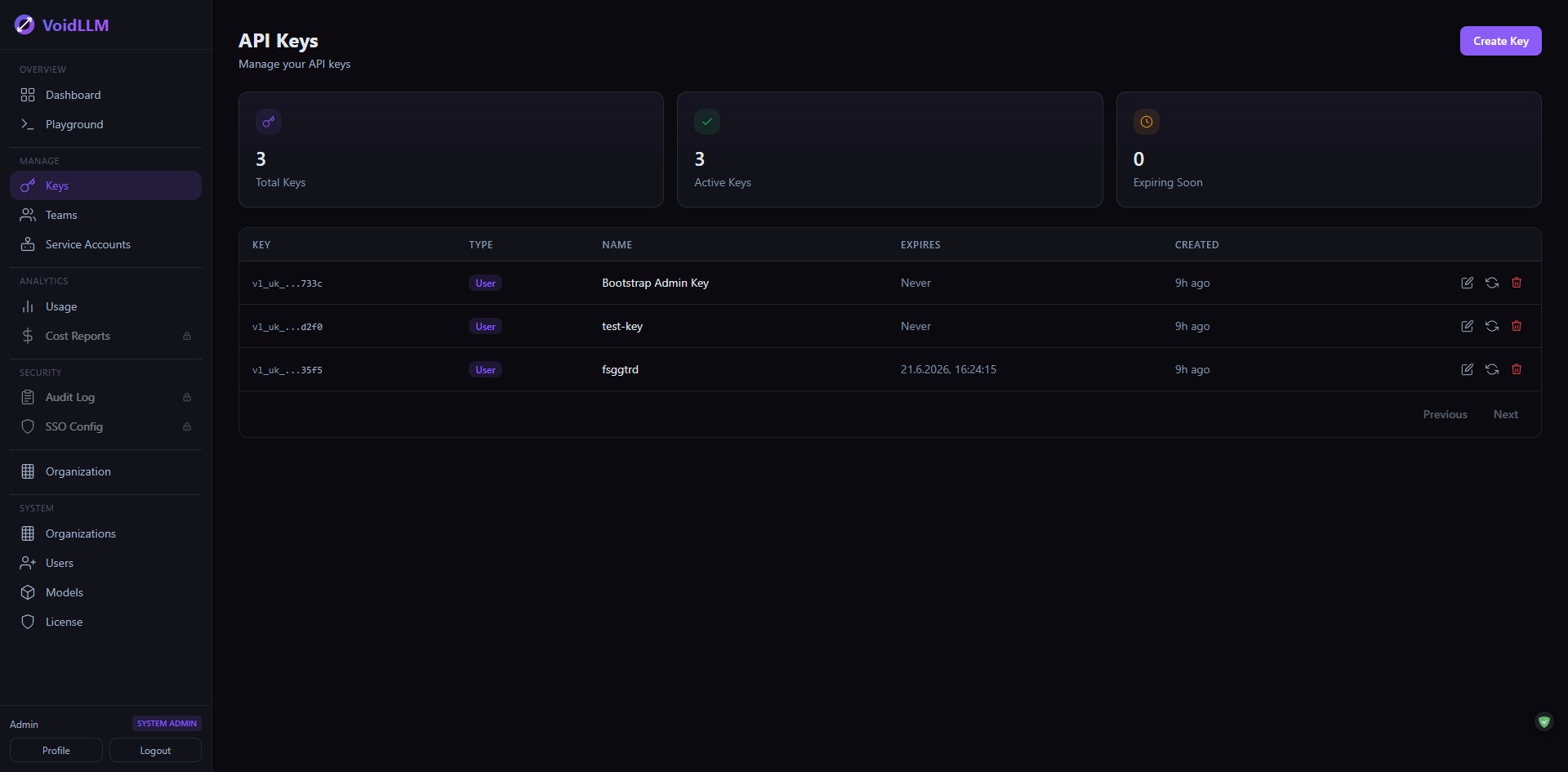Open the Profile button
The height and width of the screenshot is (772, 1568).
[56, 750]
